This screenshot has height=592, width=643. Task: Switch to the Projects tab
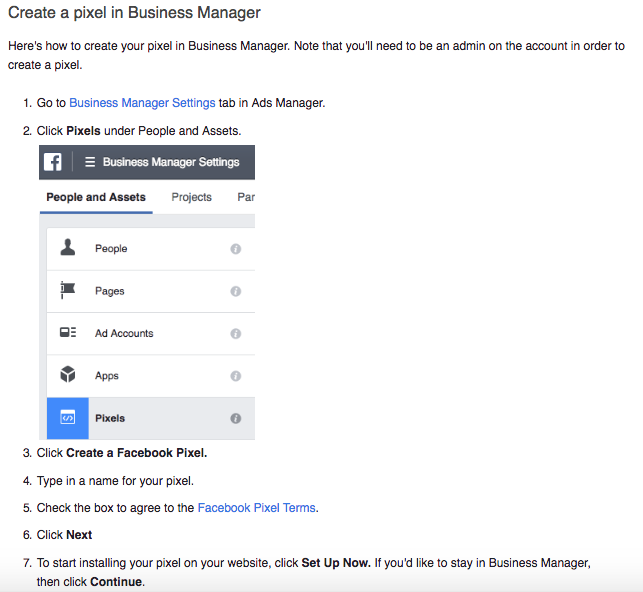[192, 197]
